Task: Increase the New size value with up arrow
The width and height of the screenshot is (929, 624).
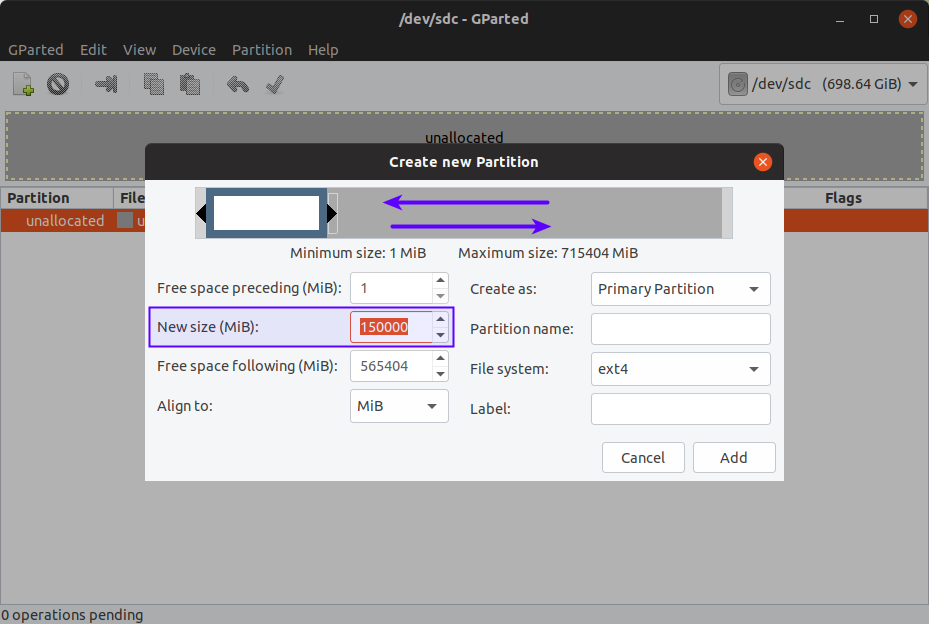Action: (x=441, y=320)
